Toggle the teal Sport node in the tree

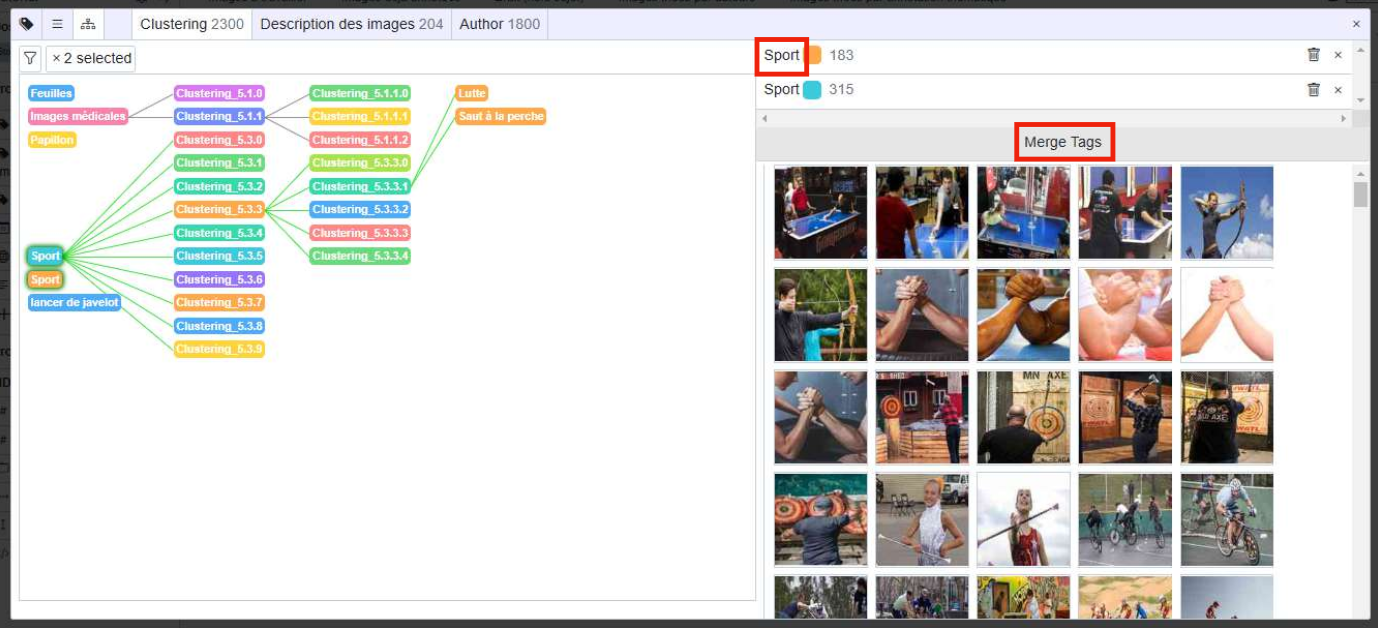point(45,256)
